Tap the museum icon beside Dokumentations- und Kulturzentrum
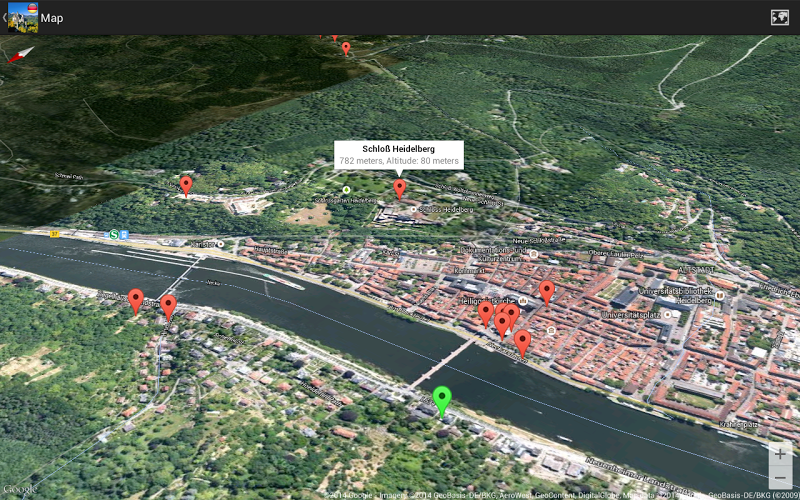 point(534,254)
